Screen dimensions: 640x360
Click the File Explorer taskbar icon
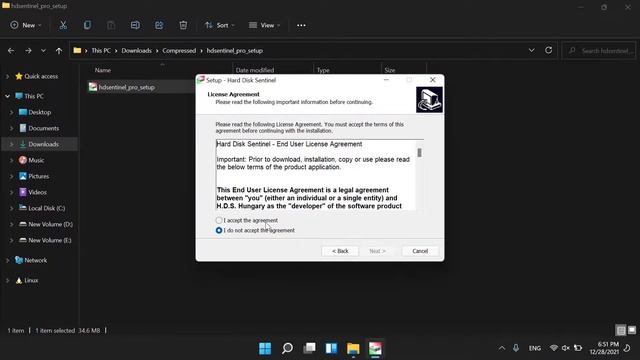click(353, 348)
